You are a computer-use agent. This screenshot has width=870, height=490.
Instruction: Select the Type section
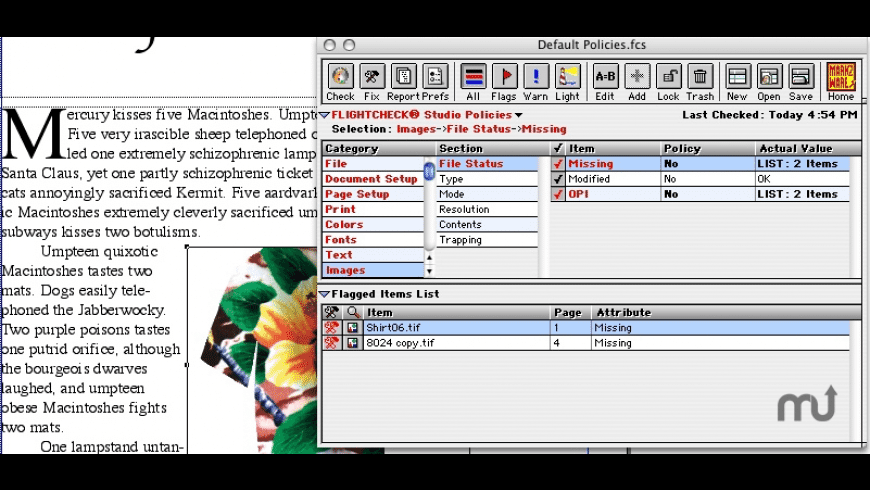[x=487, y=179]
